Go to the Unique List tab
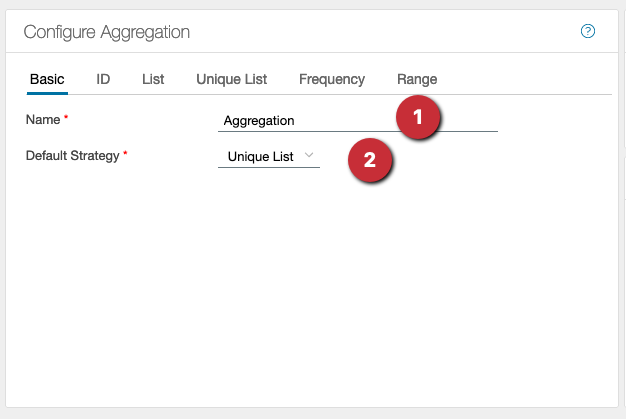626x419 pixels. click(x=232, y=79)
